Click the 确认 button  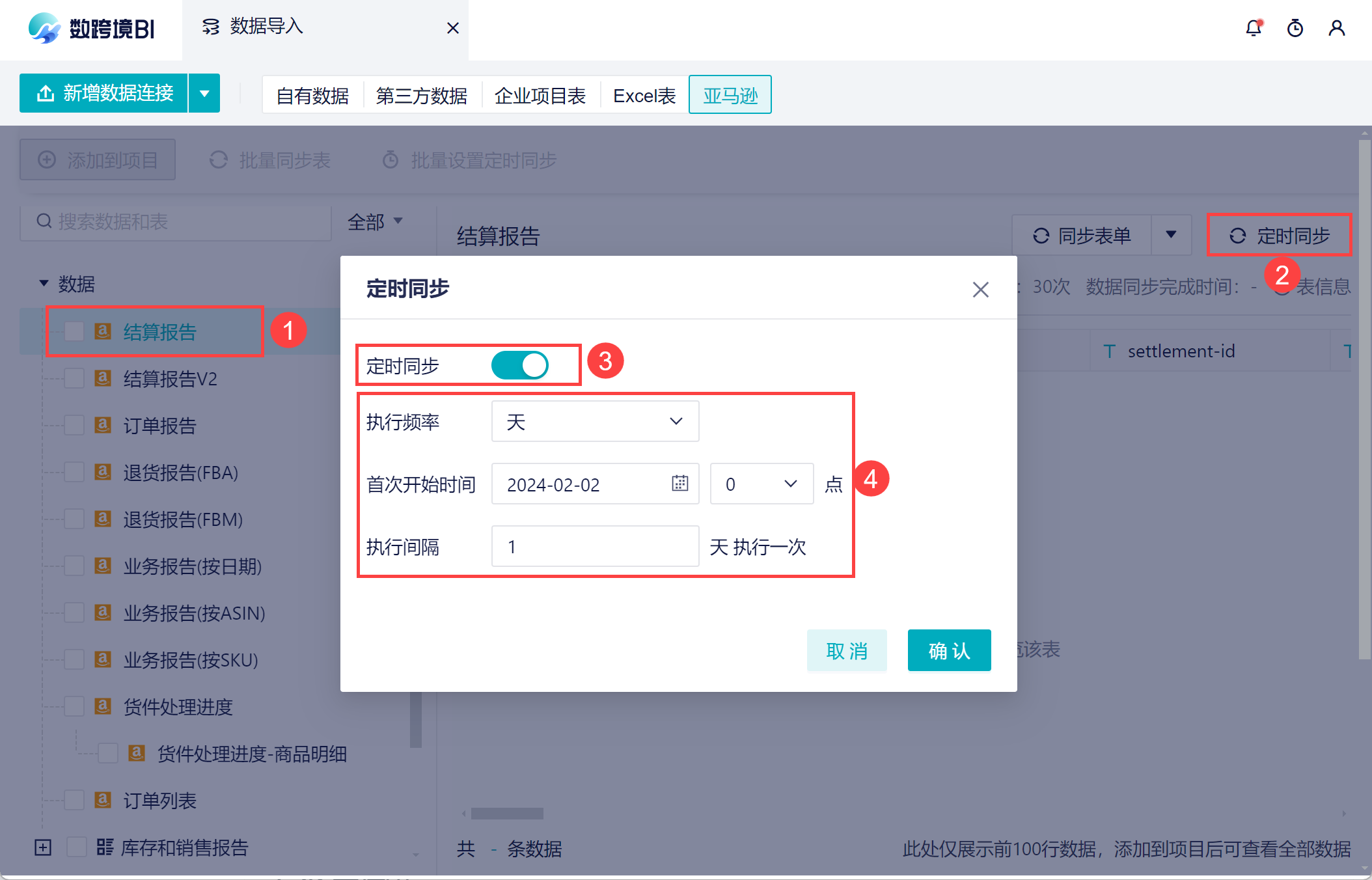(x=949, y=650)
